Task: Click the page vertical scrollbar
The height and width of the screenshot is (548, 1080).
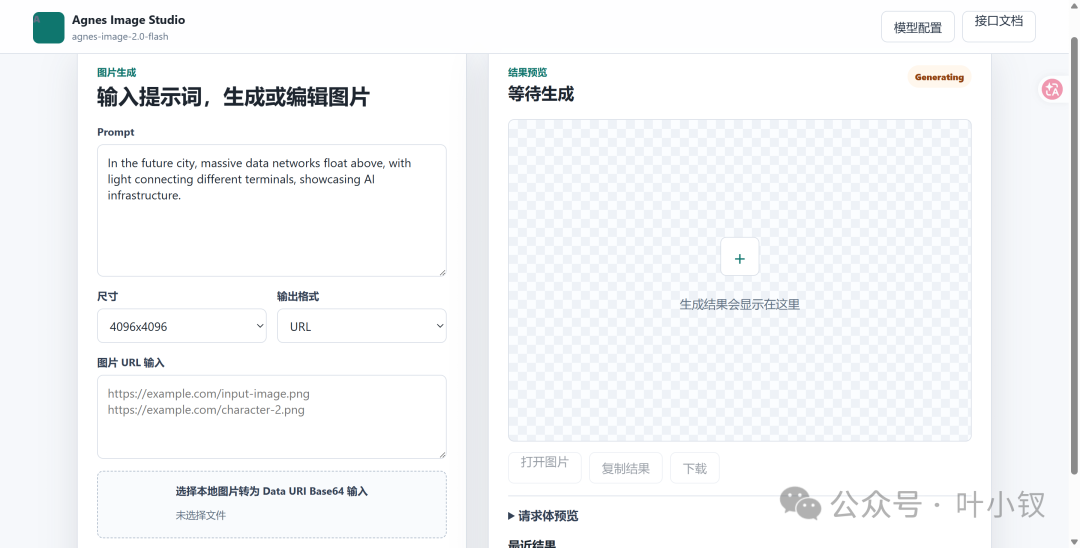Action: tap(1074, 255)
